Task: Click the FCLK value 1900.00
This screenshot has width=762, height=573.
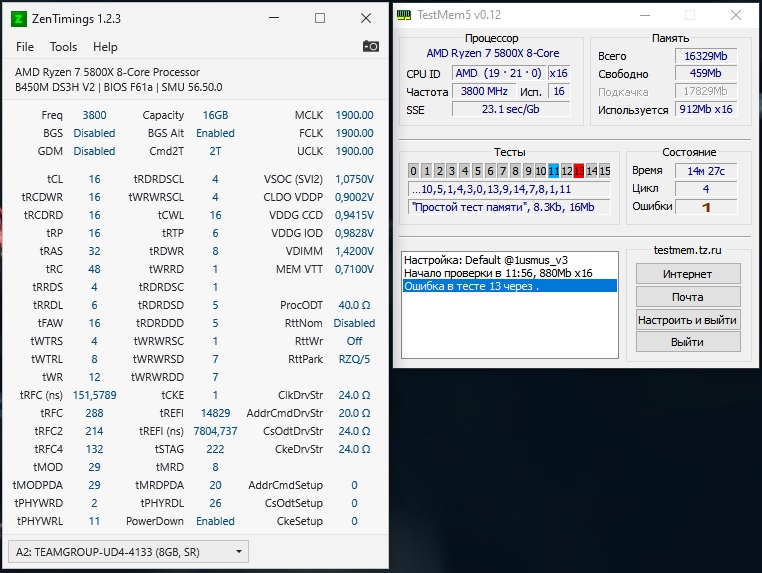Action: (354, 133)
